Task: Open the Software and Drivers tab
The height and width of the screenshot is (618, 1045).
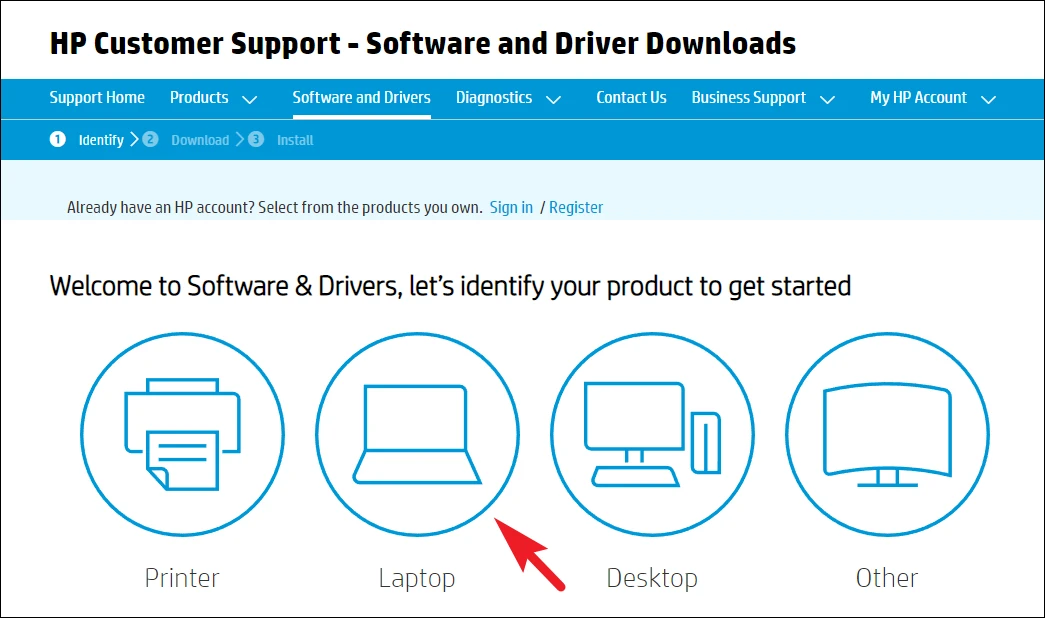Action: click(x=361, y=97)
